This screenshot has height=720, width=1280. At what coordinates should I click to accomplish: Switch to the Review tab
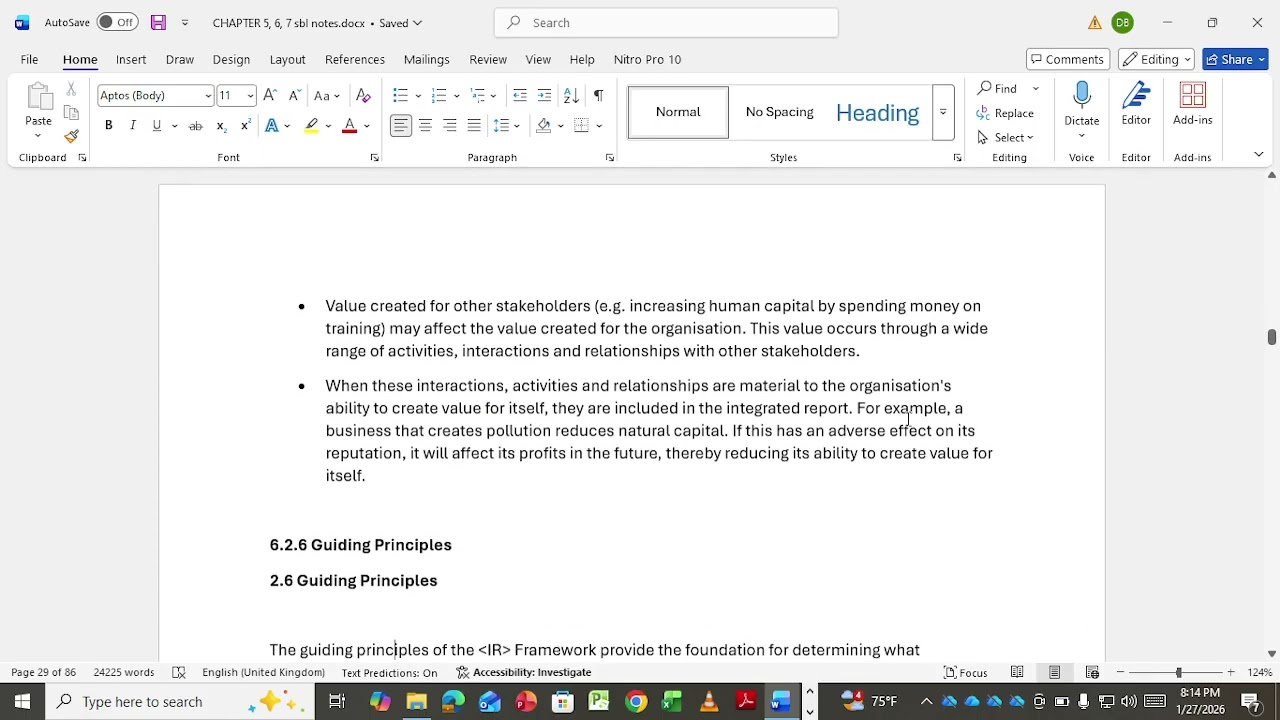[488, 59]
